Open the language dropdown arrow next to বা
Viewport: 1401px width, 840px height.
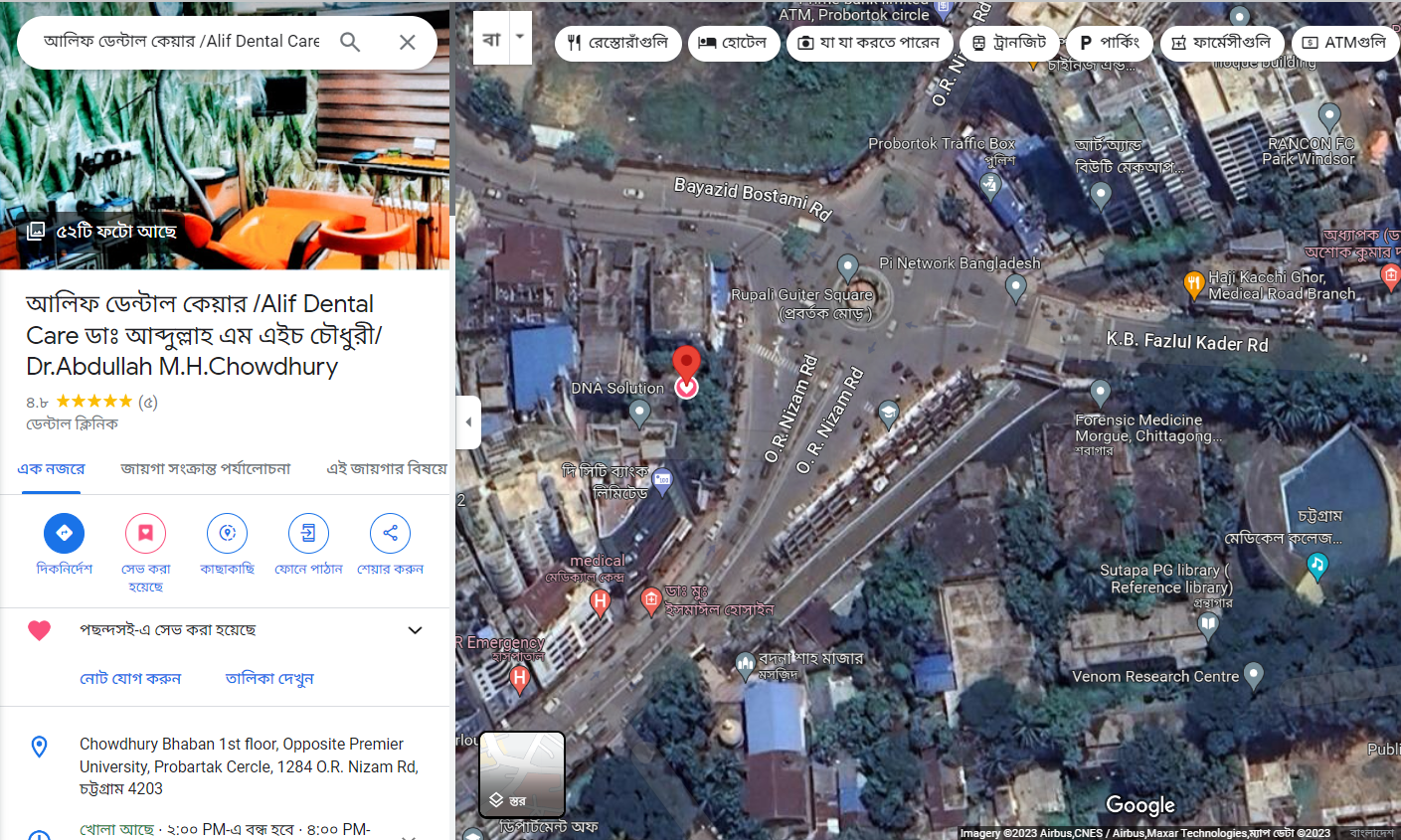(x=520, y=37)
